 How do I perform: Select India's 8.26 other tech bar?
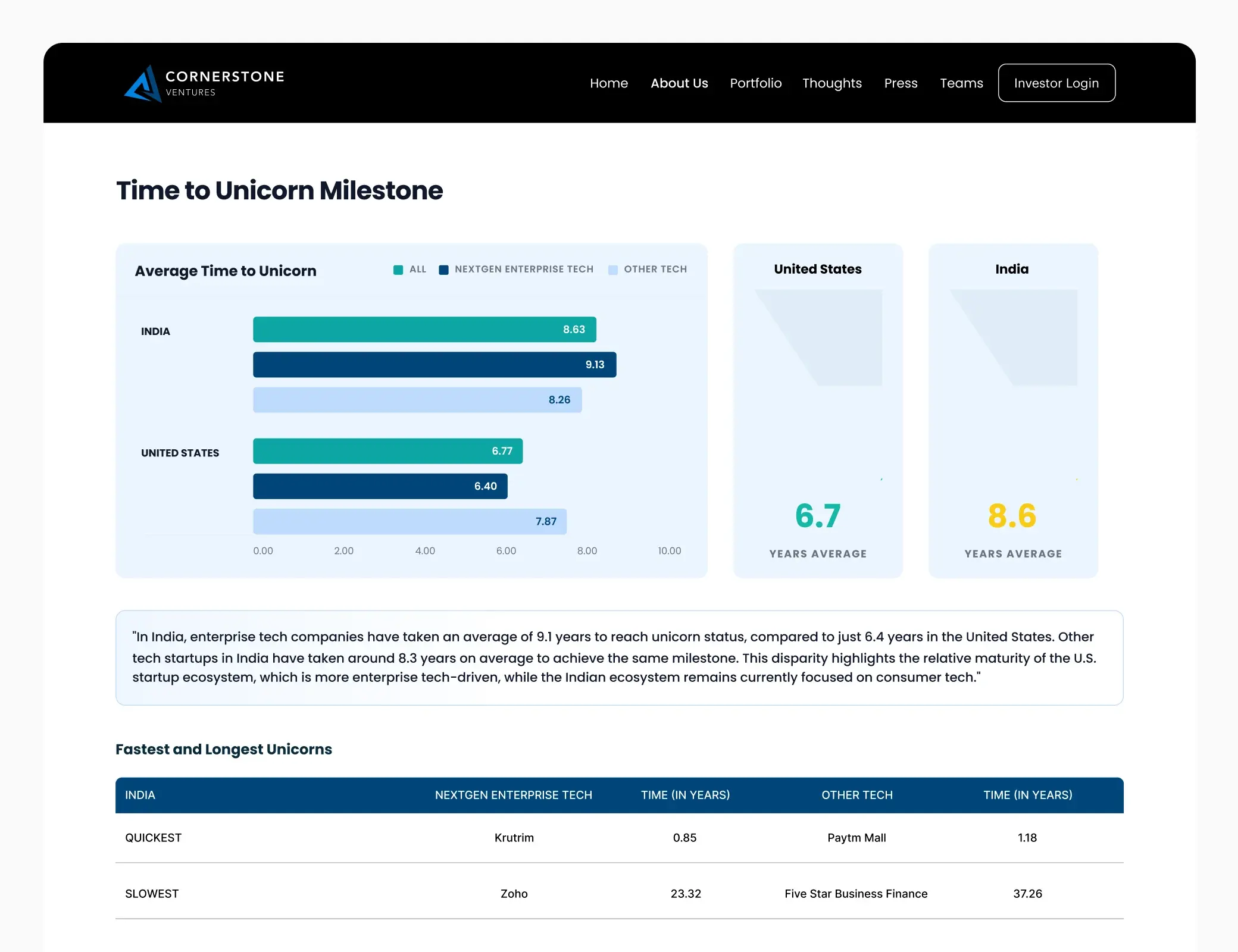tap(417, 400)
